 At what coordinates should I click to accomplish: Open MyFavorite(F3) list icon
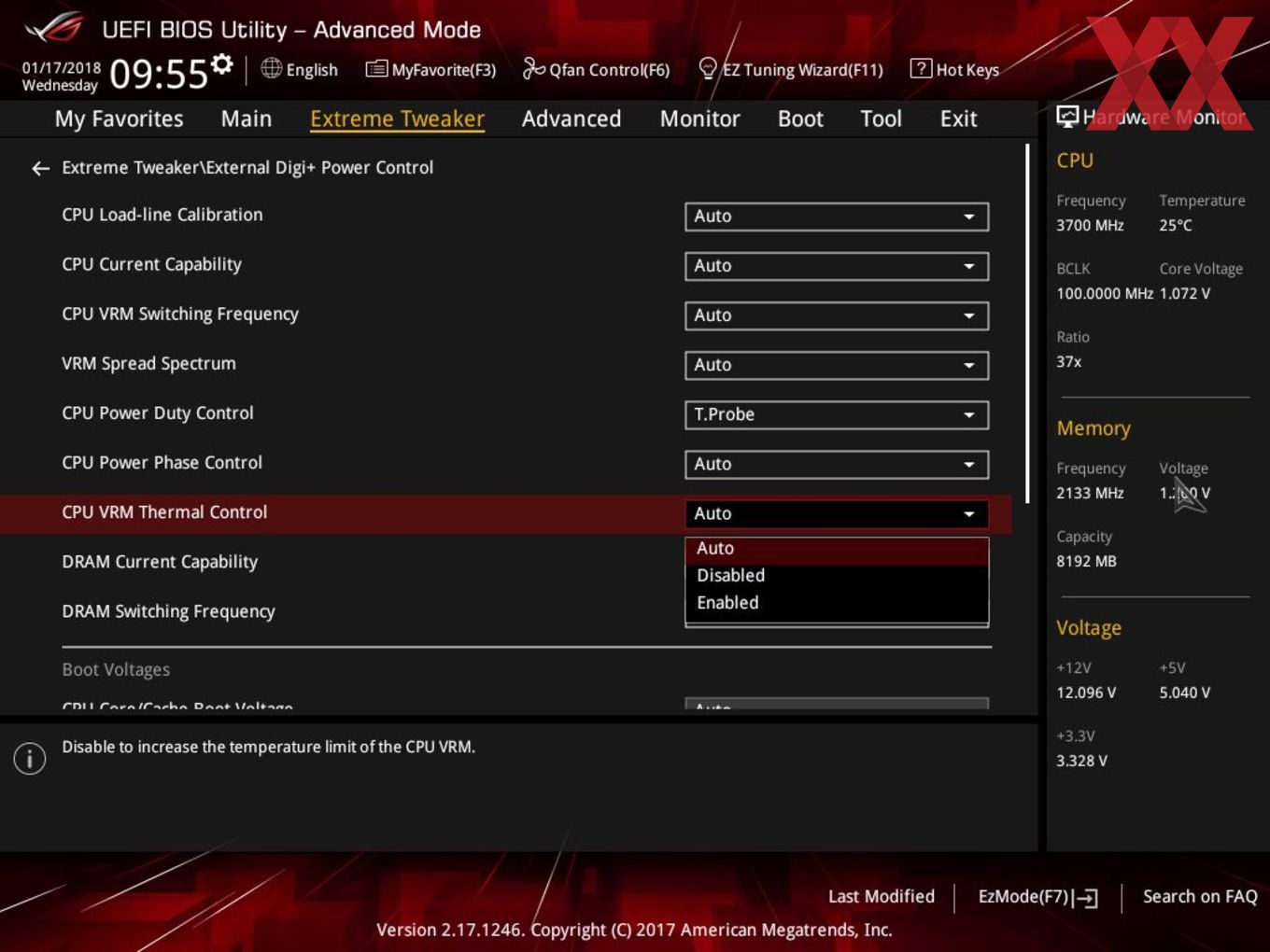[376, 69]
